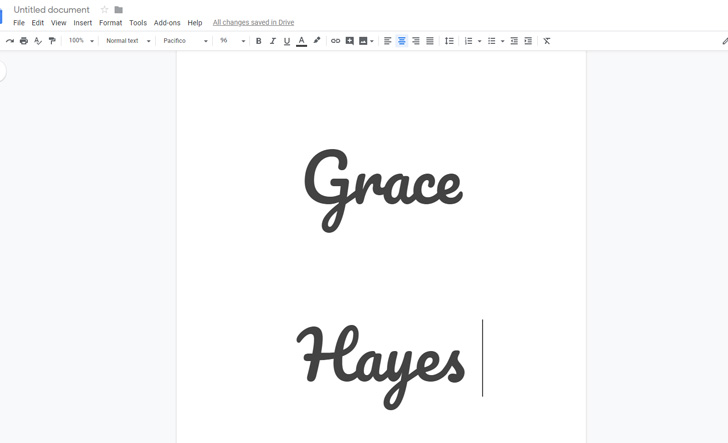Insert a link with the chain icon

[335, 41]
